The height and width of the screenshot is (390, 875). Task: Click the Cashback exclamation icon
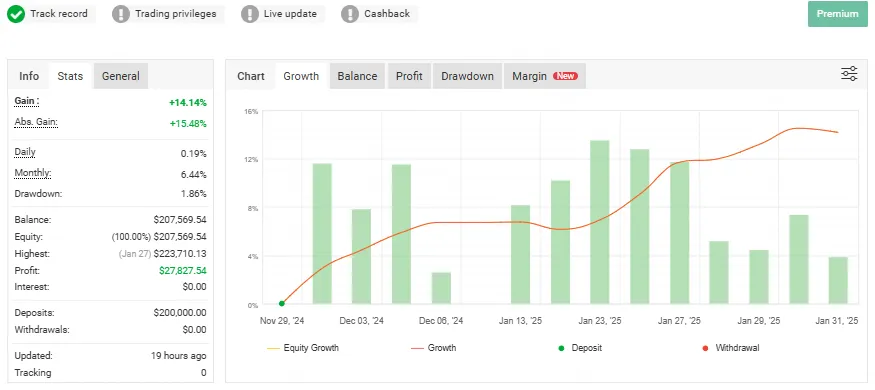click(x=350, y=14)
